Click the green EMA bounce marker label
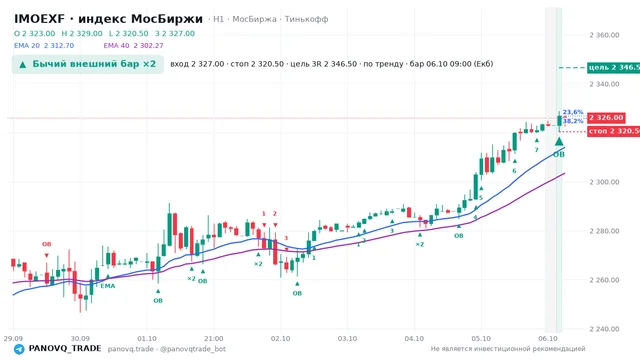Image resolution: width=640 pixels, height=360 pixels. tap(108, 286)
